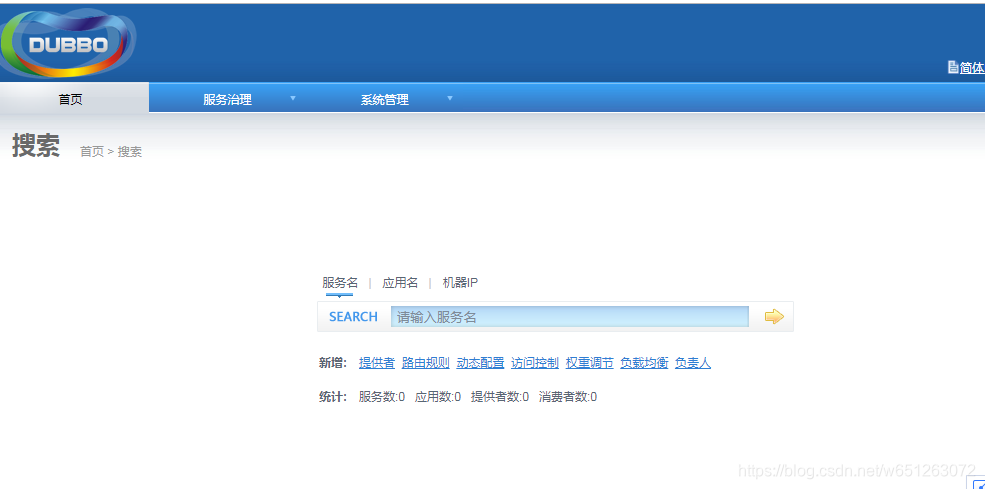Expand the 服务治理 dropdown arrow
This screenshot has width=985, height=489.
293,98
